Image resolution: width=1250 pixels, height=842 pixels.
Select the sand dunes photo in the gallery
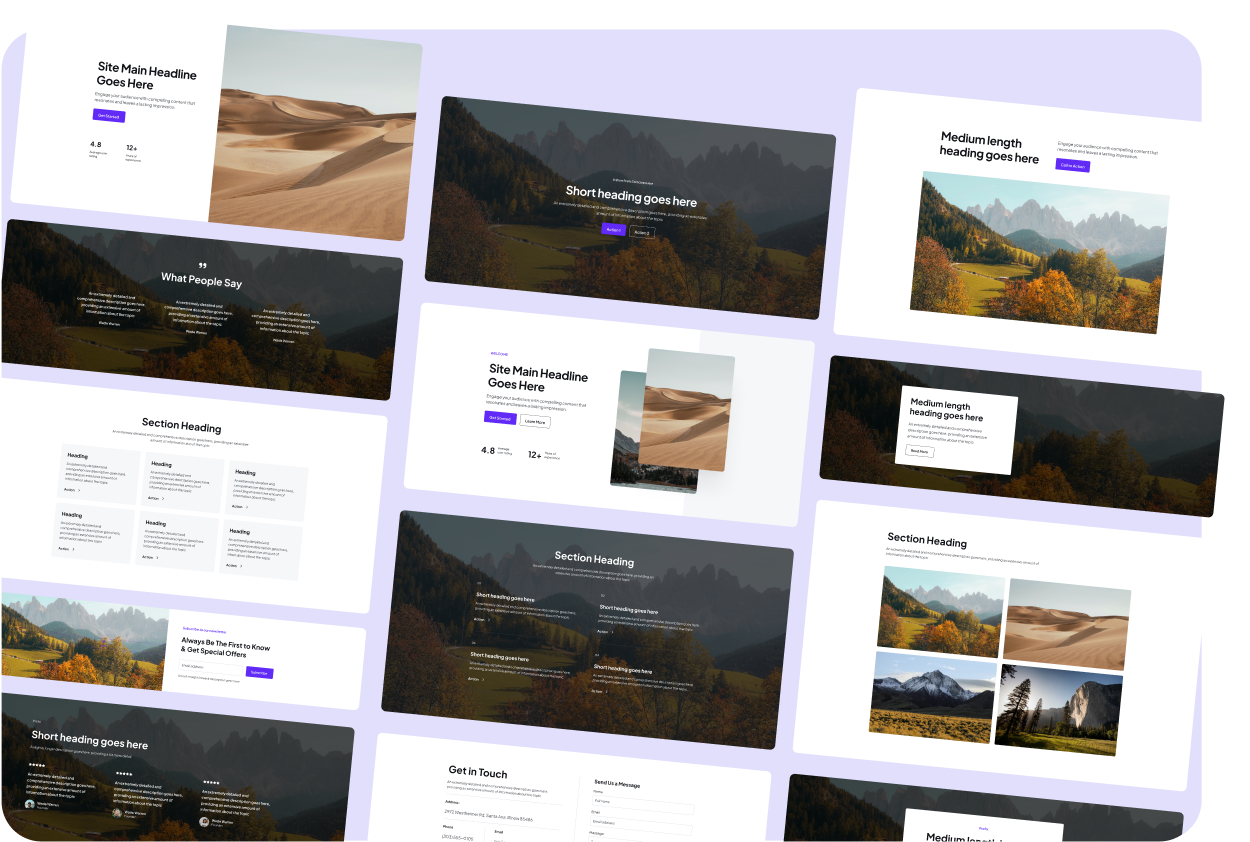(1066, 624)
